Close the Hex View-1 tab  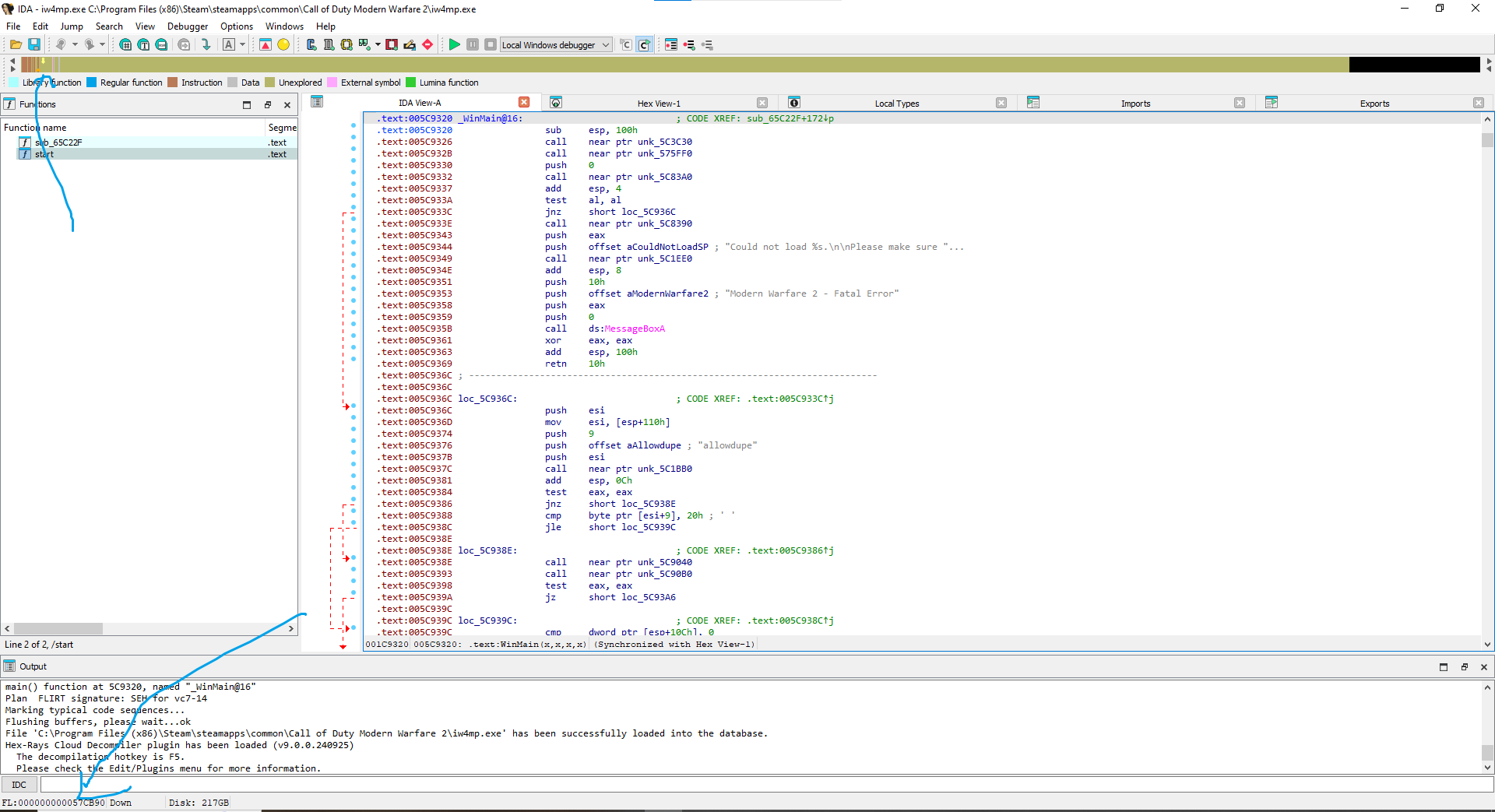(762, 103)
